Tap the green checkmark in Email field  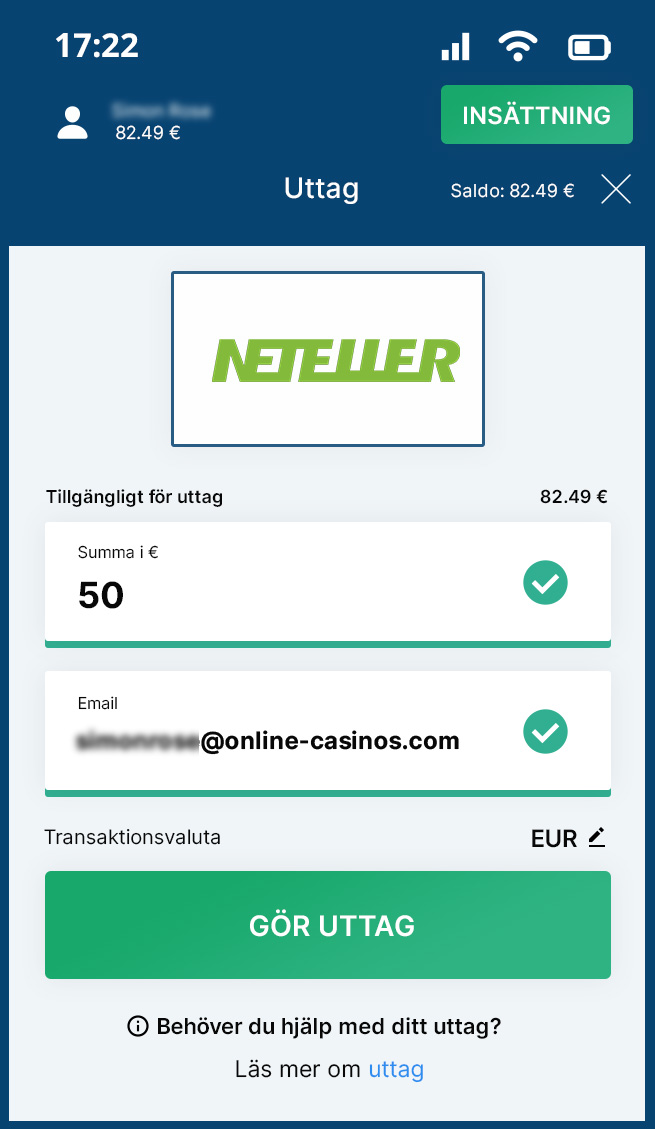click(545, 732)
